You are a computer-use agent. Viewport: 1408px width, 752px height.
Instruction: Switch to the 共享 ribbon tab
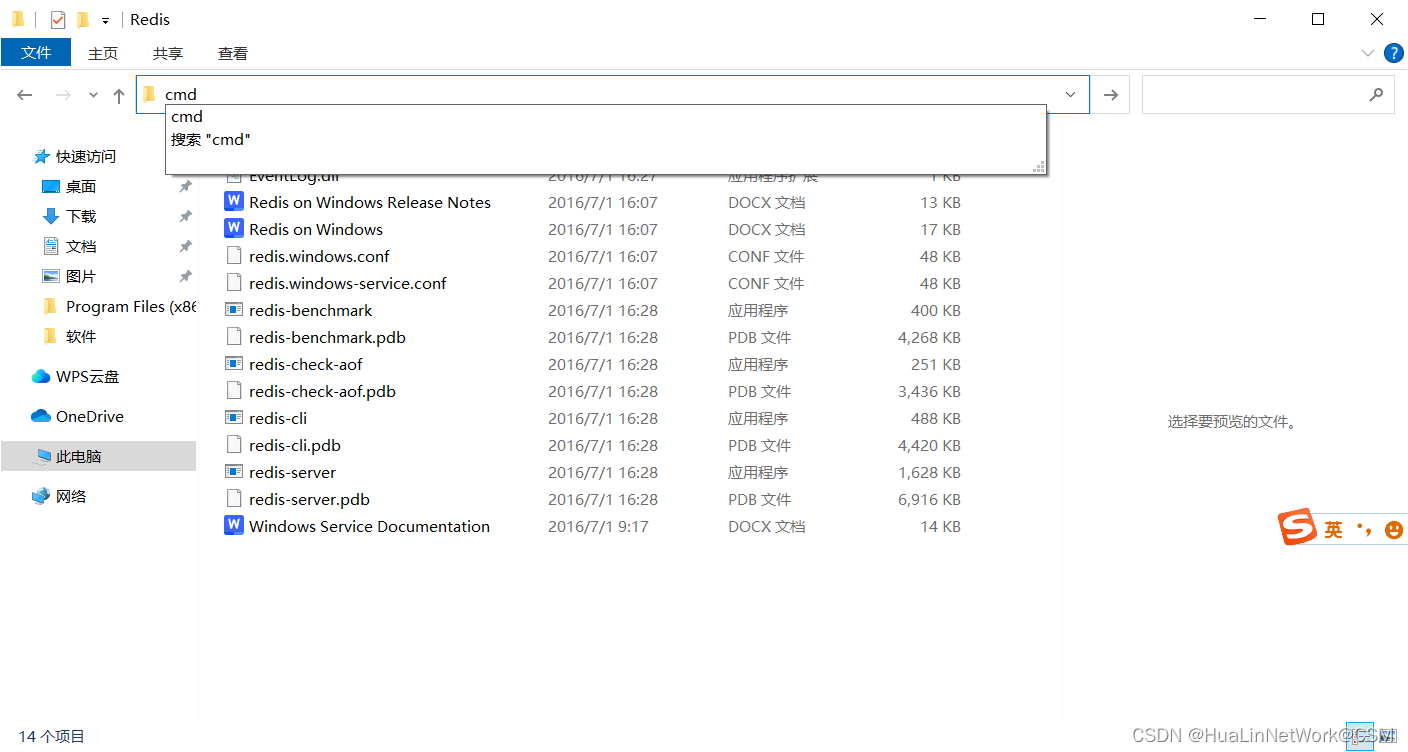(x=168, y=54)
